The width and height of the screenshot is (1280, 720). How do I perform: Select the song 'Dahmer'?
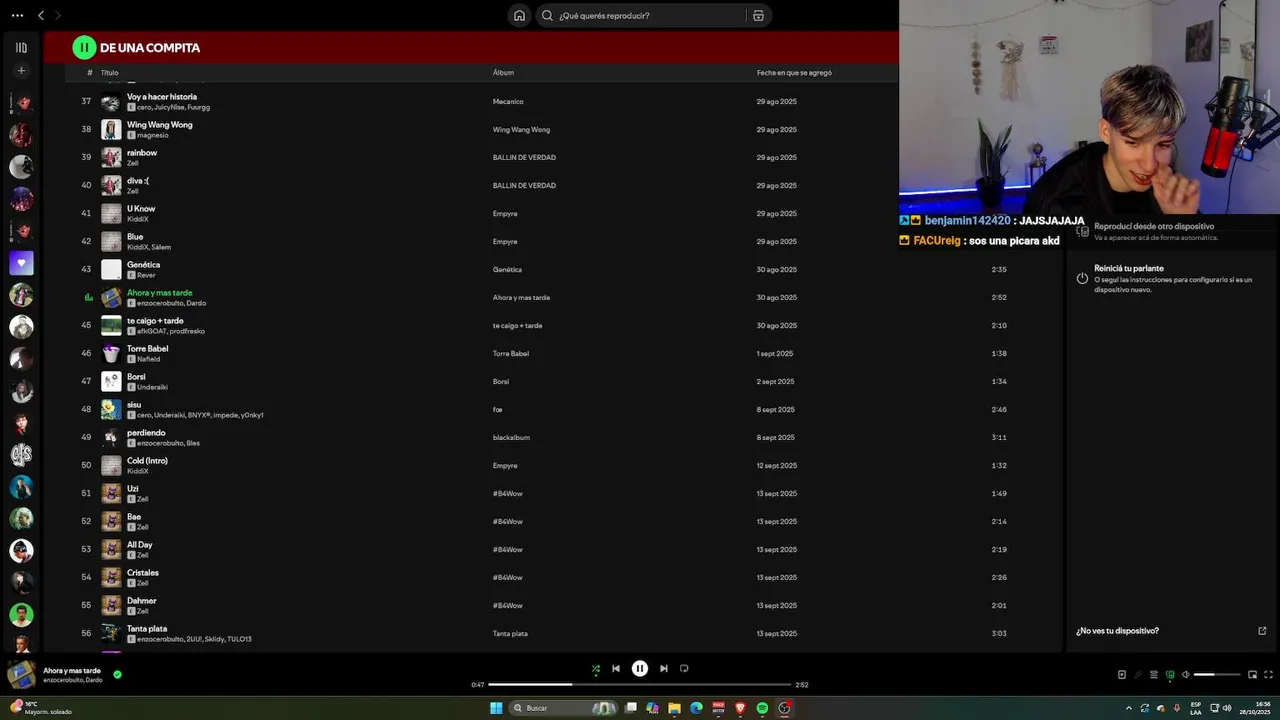pos(141,601)
